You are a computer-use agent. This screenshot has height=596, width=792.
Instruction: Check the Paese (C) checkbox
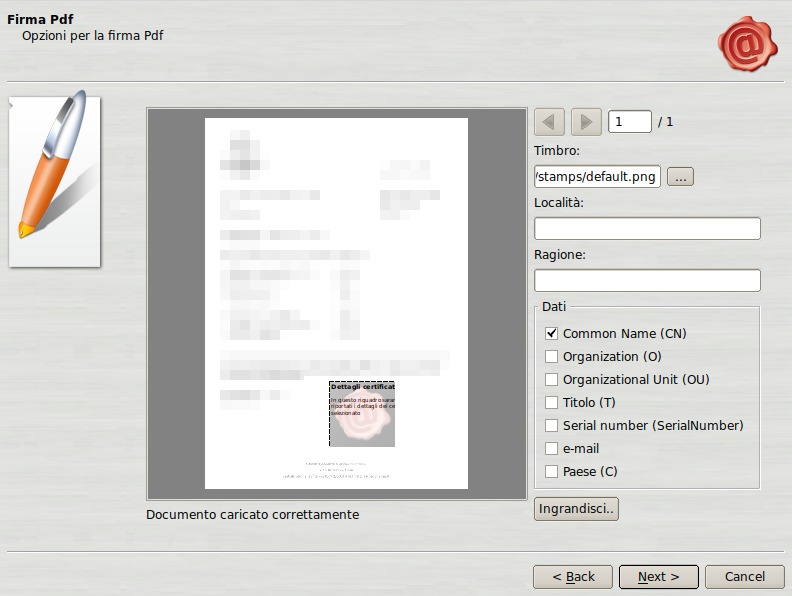pyautogui.click(x=551, y=472)
